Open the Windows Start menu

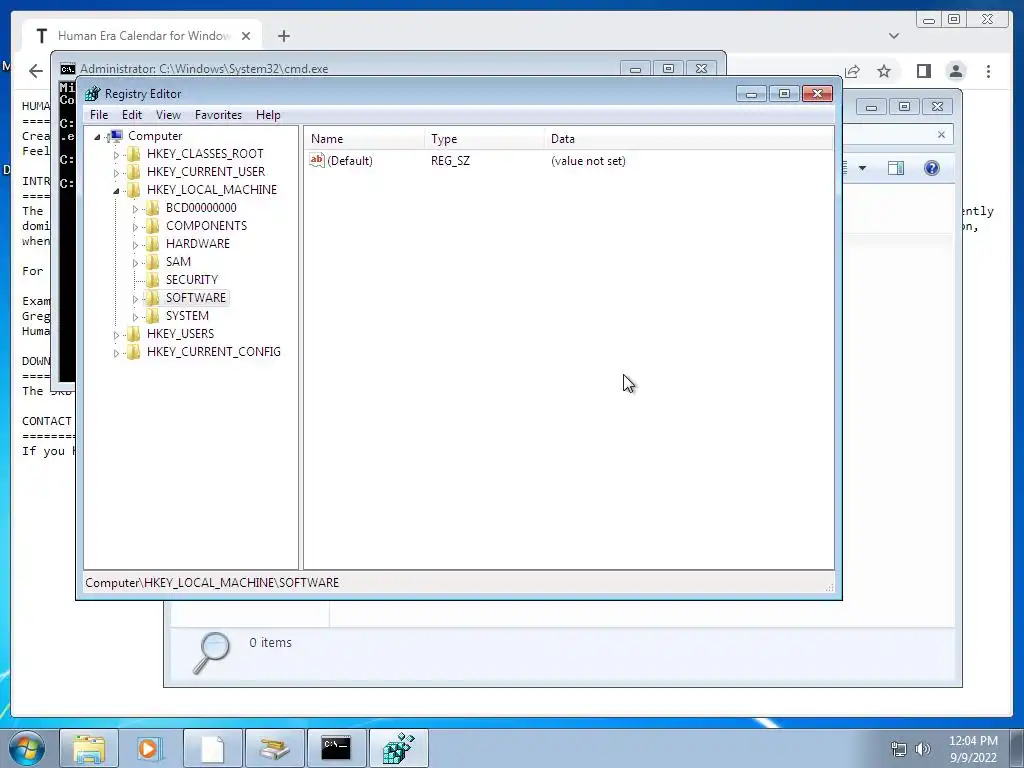pyautogui.click(x=26, y=748)
